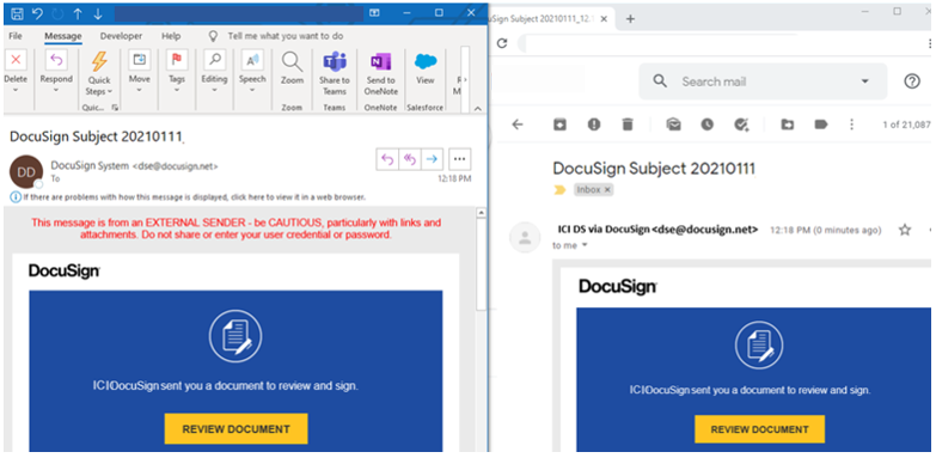Click Share to Teams in the Outlook ribbon
Viewport: 935px width, 455px height.
point(334,70)
